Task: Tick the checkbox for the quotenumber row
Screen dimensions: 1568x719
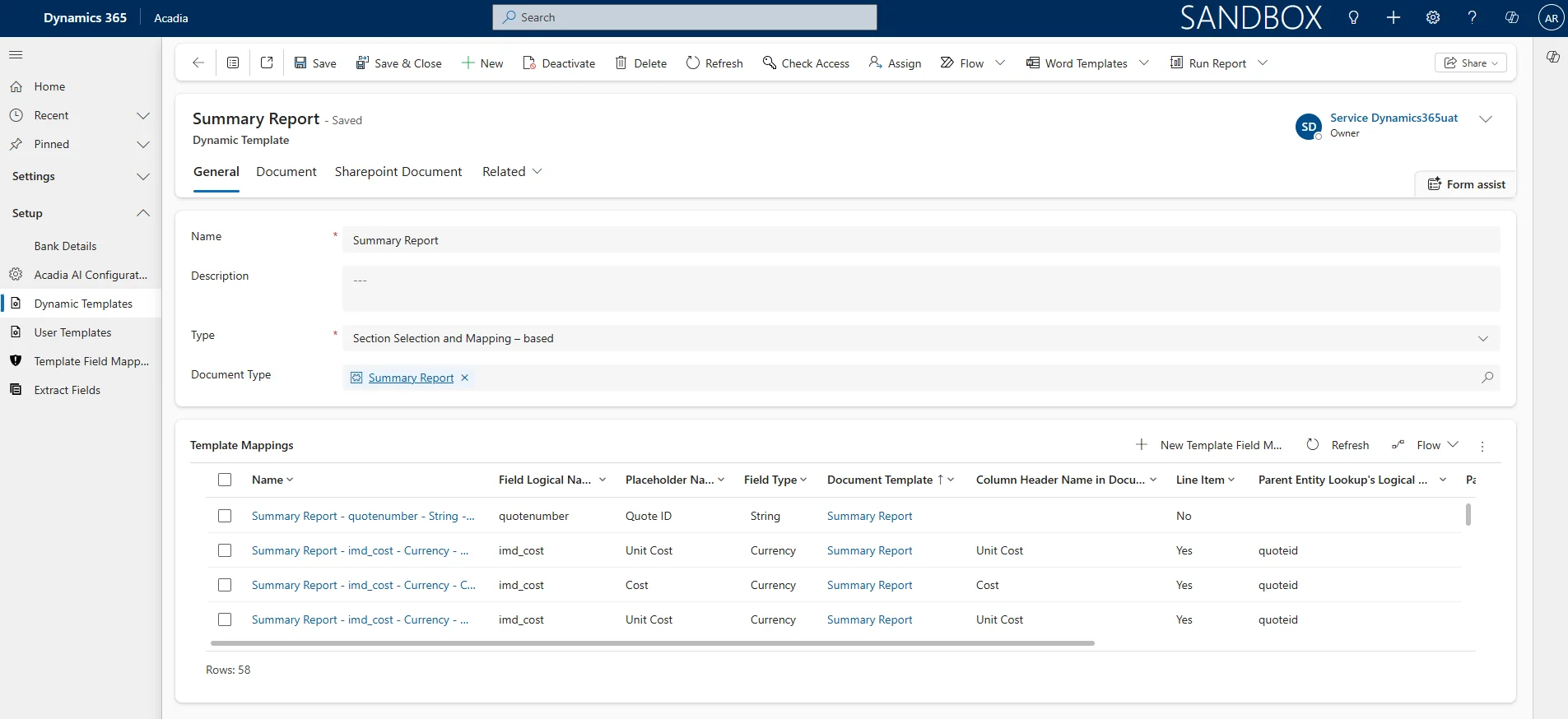Action: coord(225,516)
